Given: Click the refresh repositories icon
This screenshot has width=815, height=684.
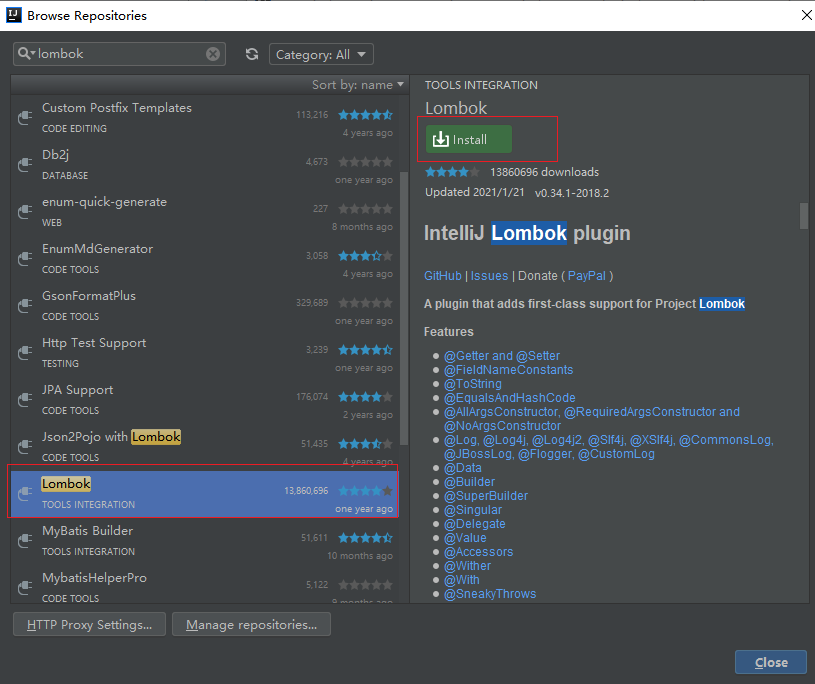Looking at the screenshot, I should click(x=252, y=54).
